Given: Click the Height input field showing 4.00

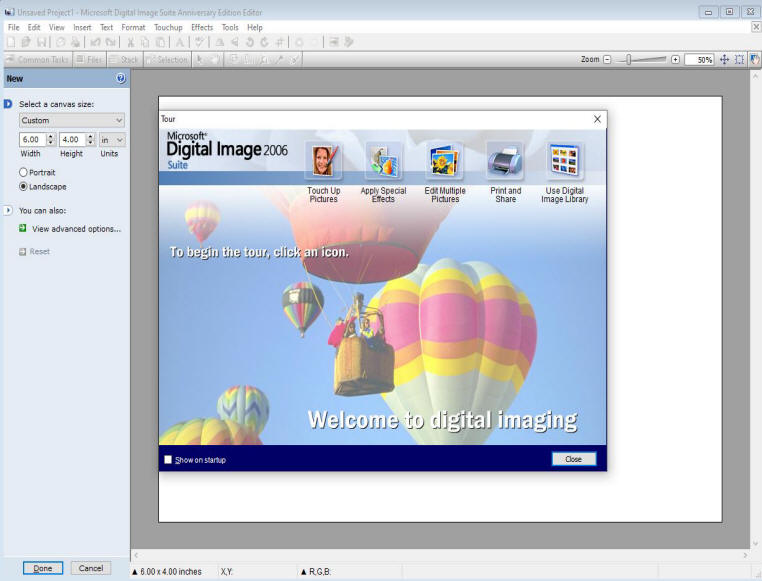Looking at the screenshot, I should tap(73, 139).
